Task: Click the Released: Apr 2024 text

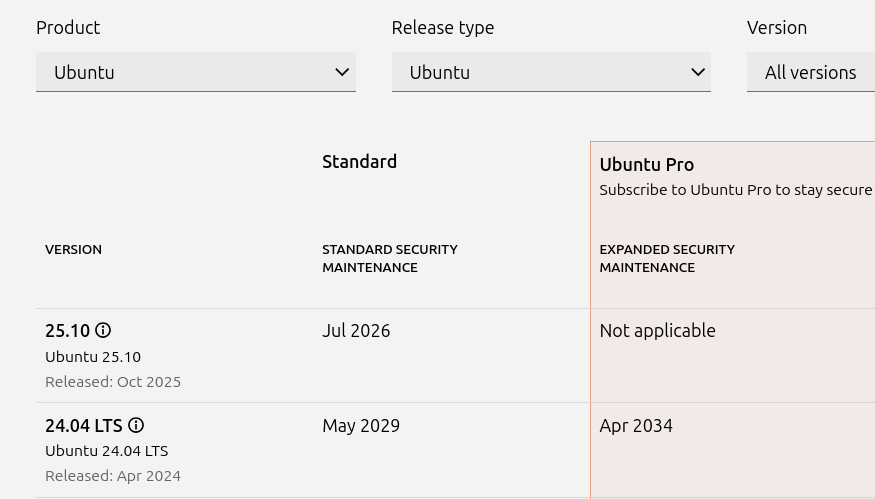Action: point(113,476)
